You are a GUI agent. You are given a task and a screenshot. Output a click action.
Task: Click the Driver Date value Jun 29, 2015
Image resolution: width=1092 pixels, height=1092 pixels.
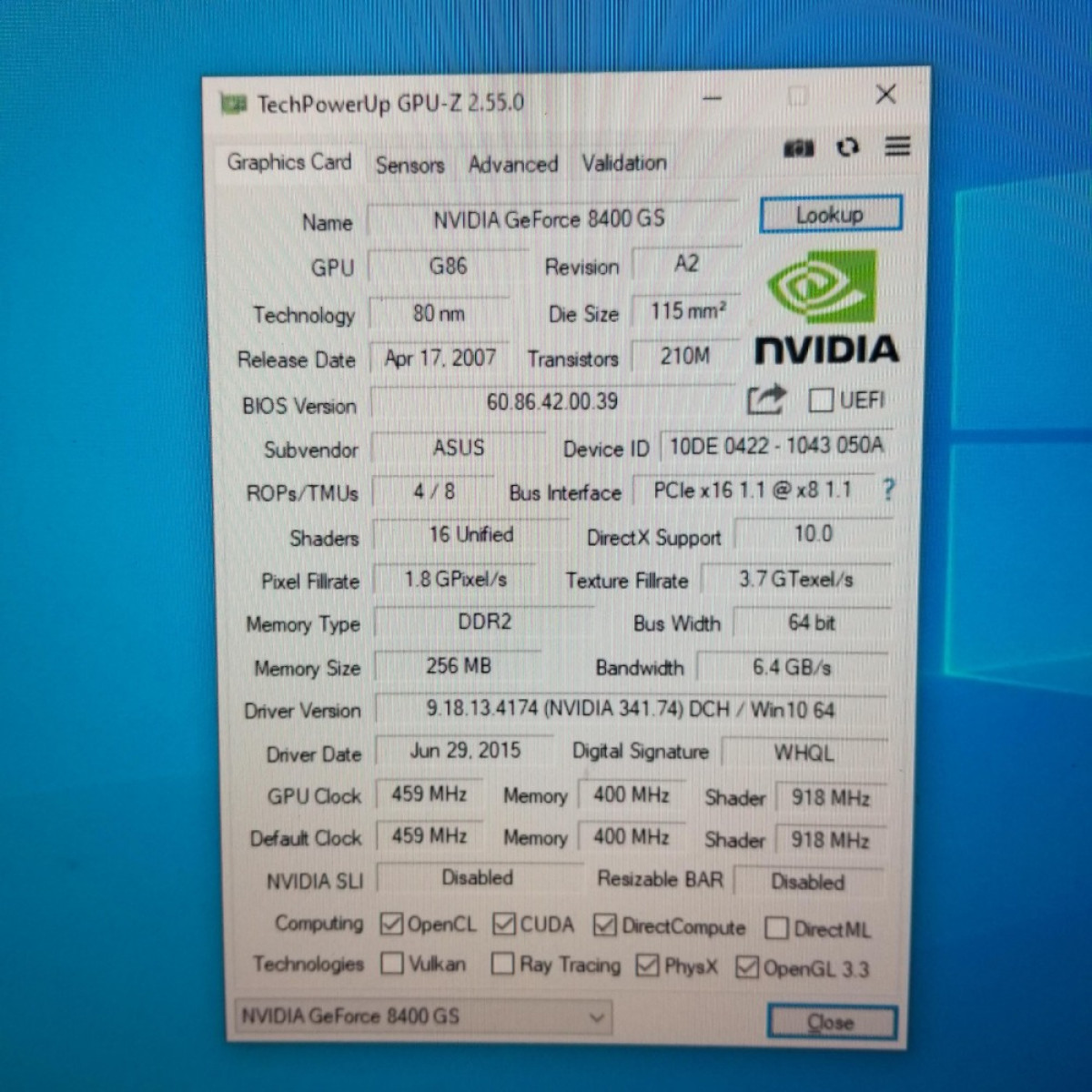(465, 751)
